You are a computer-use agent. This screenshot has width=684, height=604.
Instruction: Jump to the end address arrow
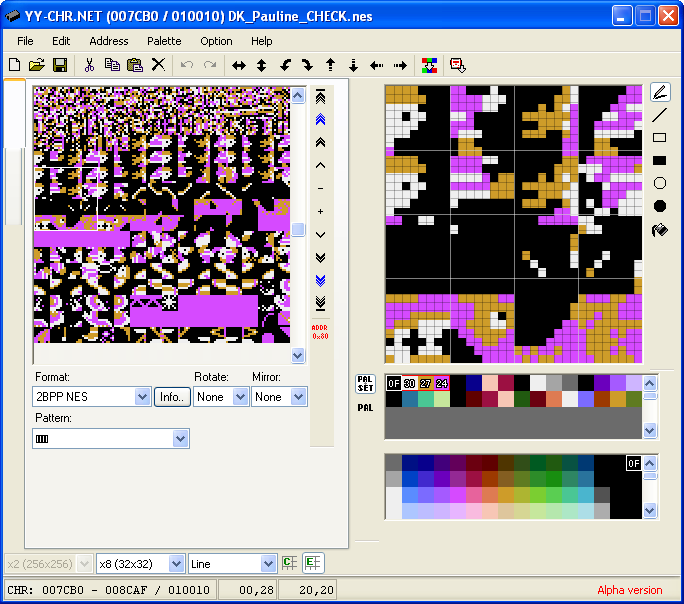pyautogui.click(x=321, y=303)
